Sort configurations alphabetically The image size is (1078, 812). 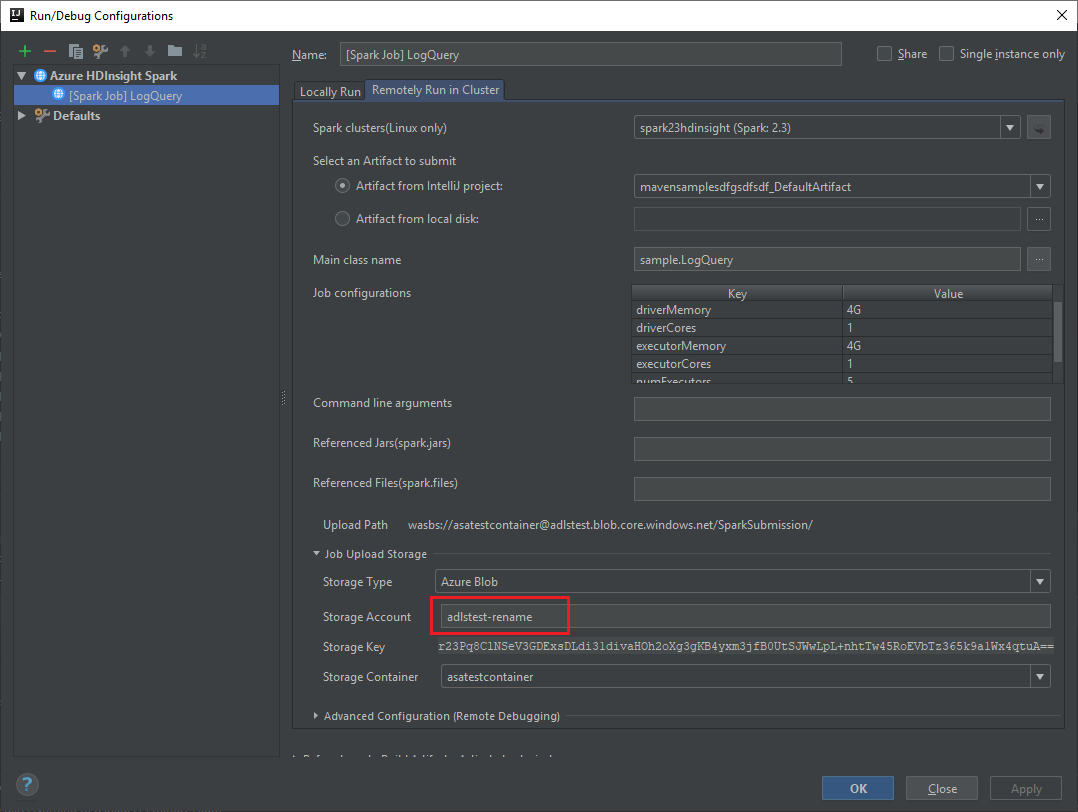click(198, 50)
